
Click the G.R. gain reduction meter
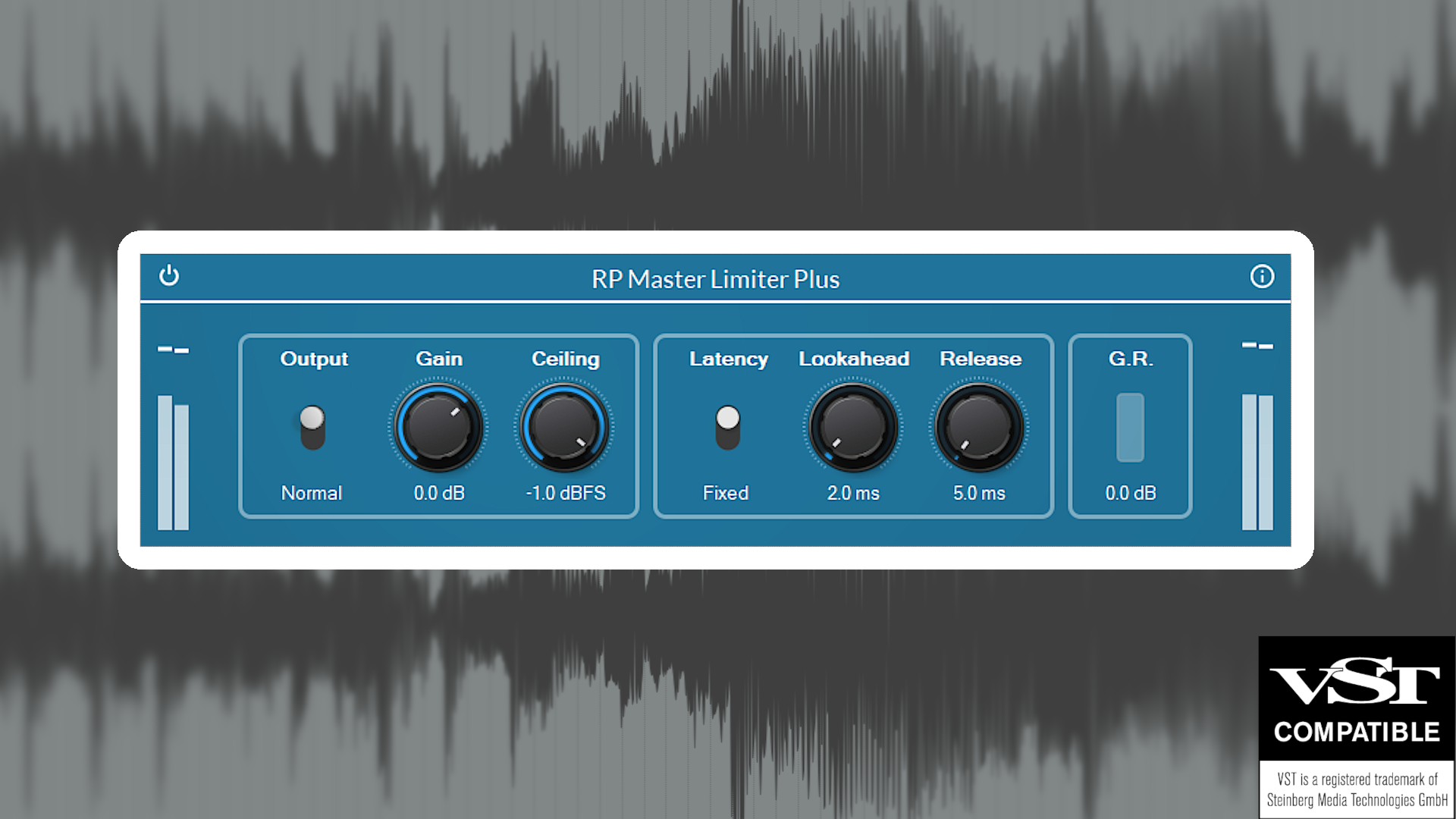pos(1130,427)
